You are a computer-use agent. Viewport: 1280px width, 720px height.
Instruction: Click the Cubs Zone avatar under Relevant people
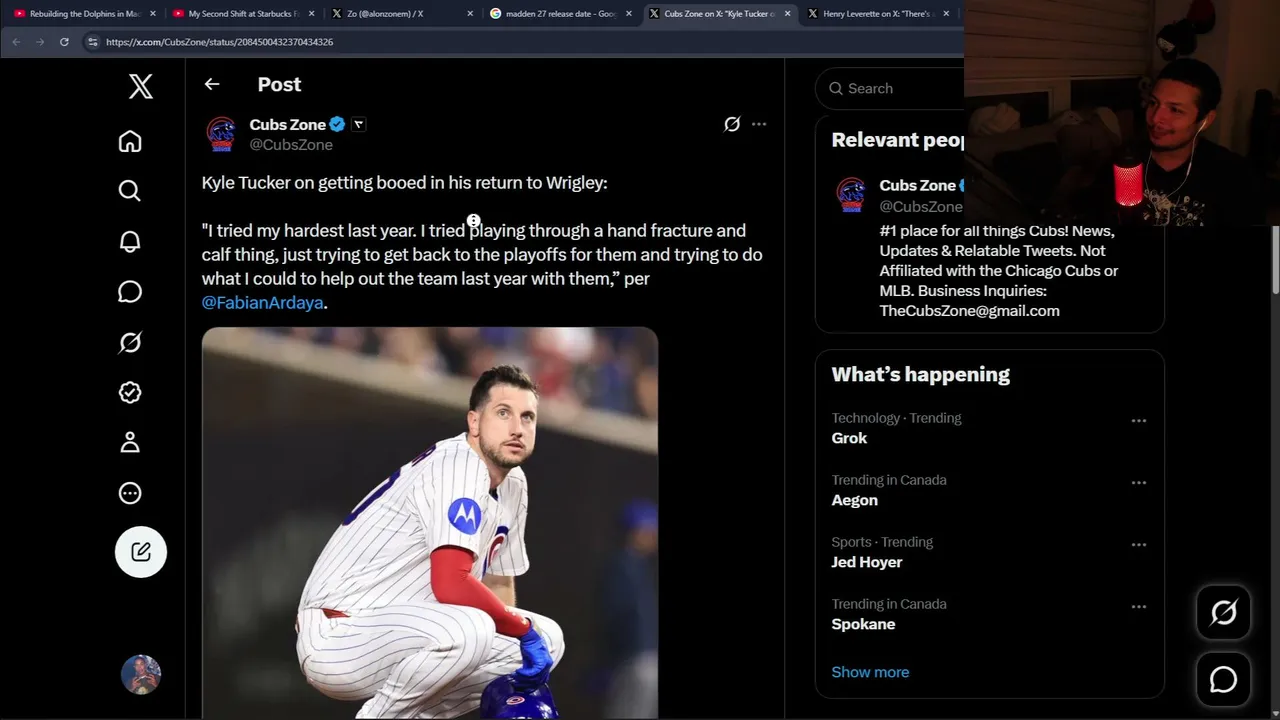[851, 195]
